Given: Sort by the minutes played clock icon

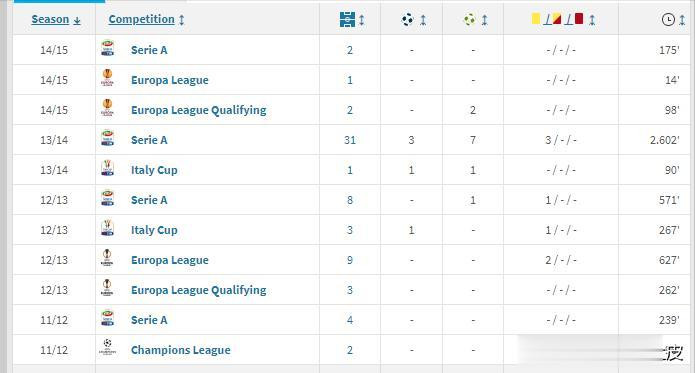Looking at the screenshot, I should (x=668, y=19).
